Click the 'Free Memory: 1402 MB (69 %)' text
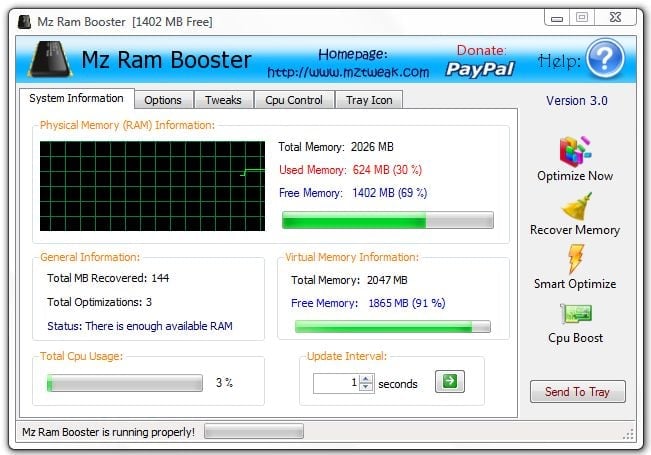The image size is (651, 455). [x=353, y=193]
